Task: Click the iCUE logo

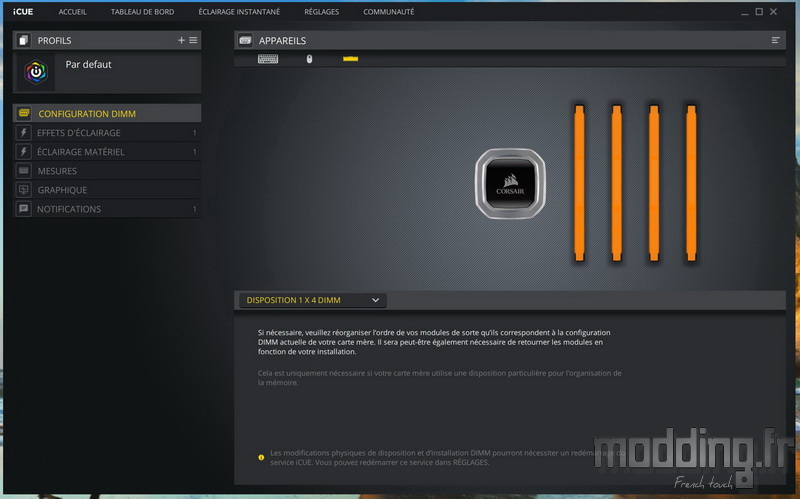Action: click(23, 11)
